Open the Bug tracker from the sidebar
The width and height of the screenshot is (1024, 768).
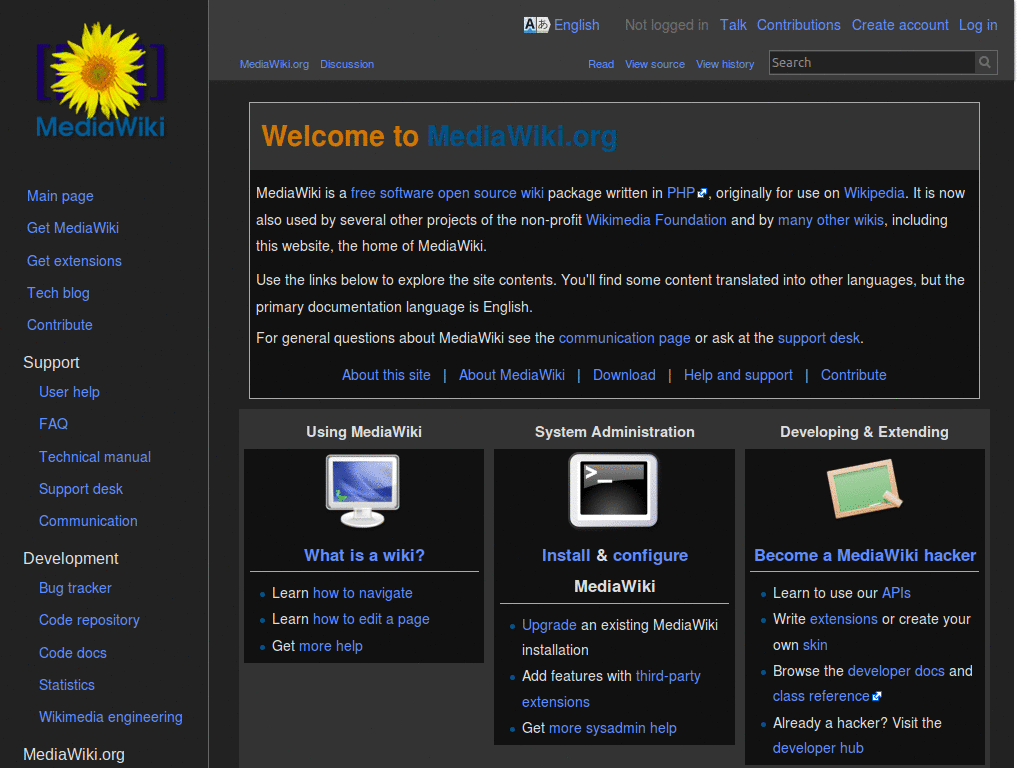click(74, 588)
